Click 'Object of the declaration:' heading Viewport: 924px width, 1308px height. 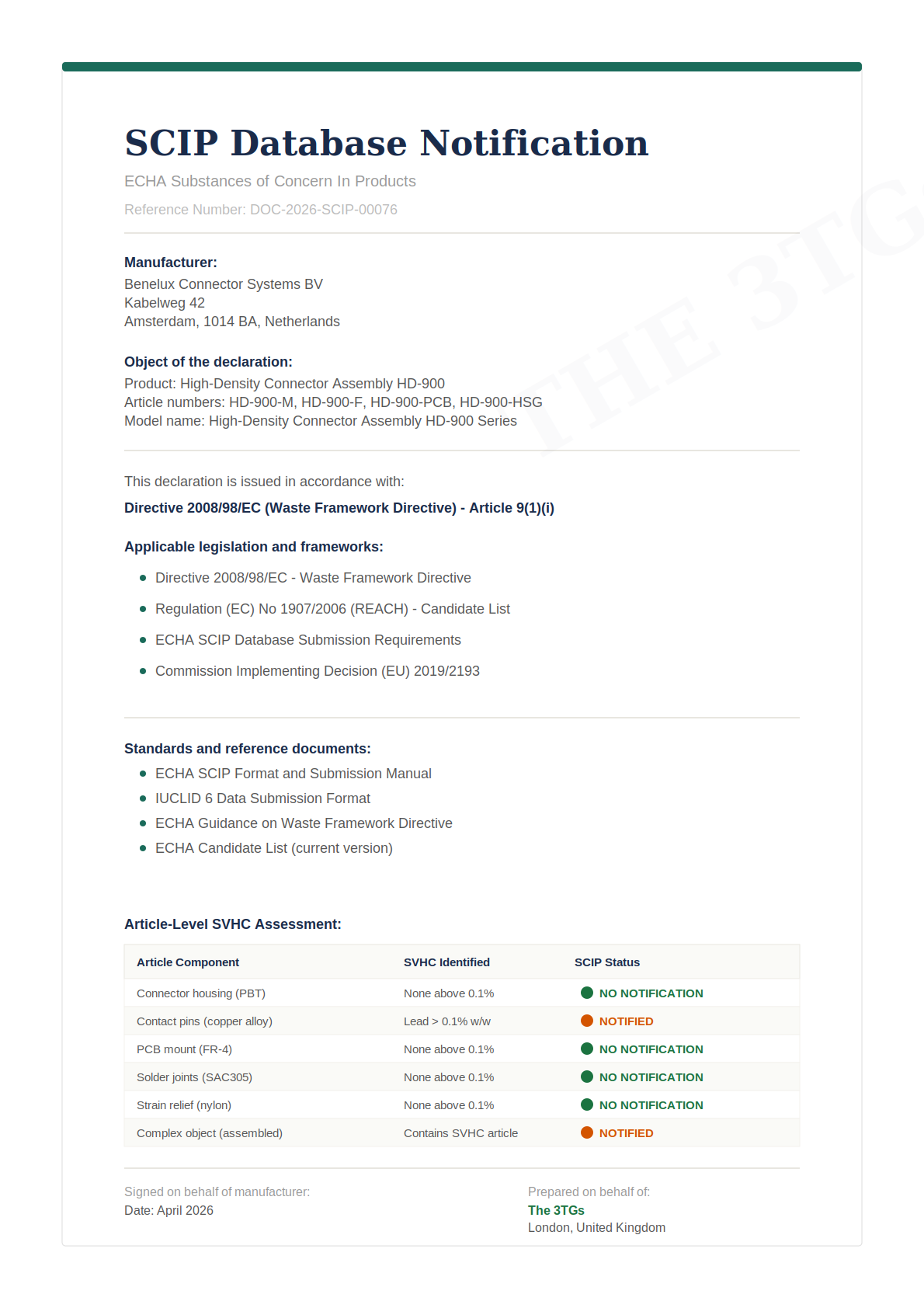point(208,362)
